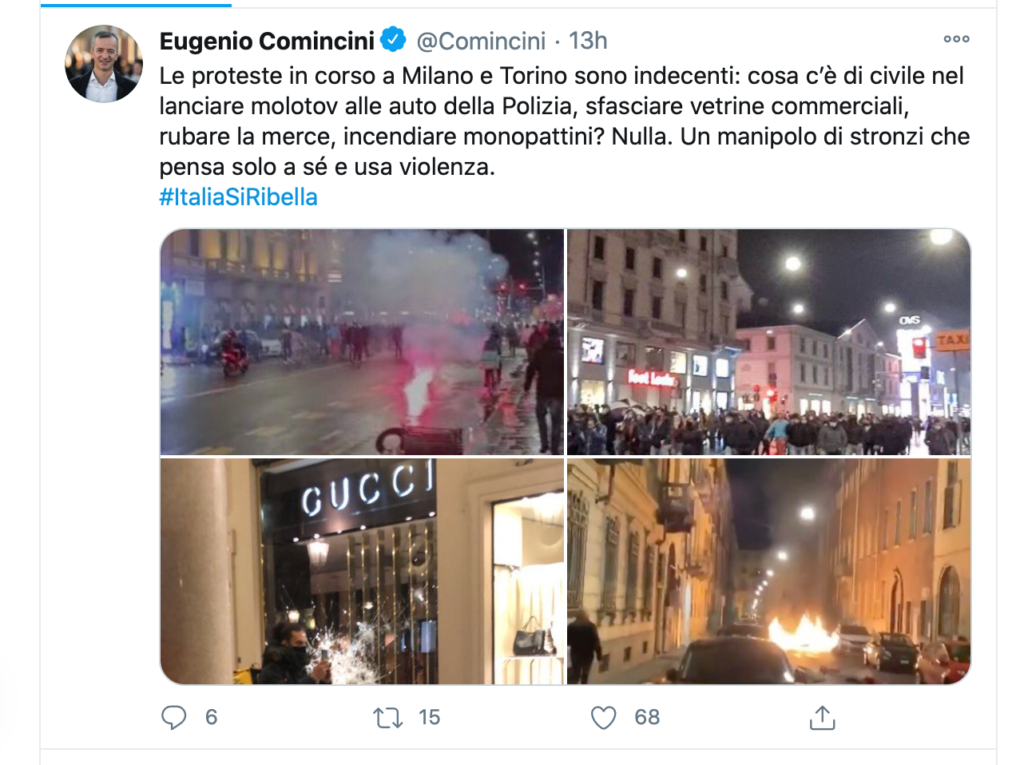Open the Eugenio Comincini display name link

(x=267, y=41)
